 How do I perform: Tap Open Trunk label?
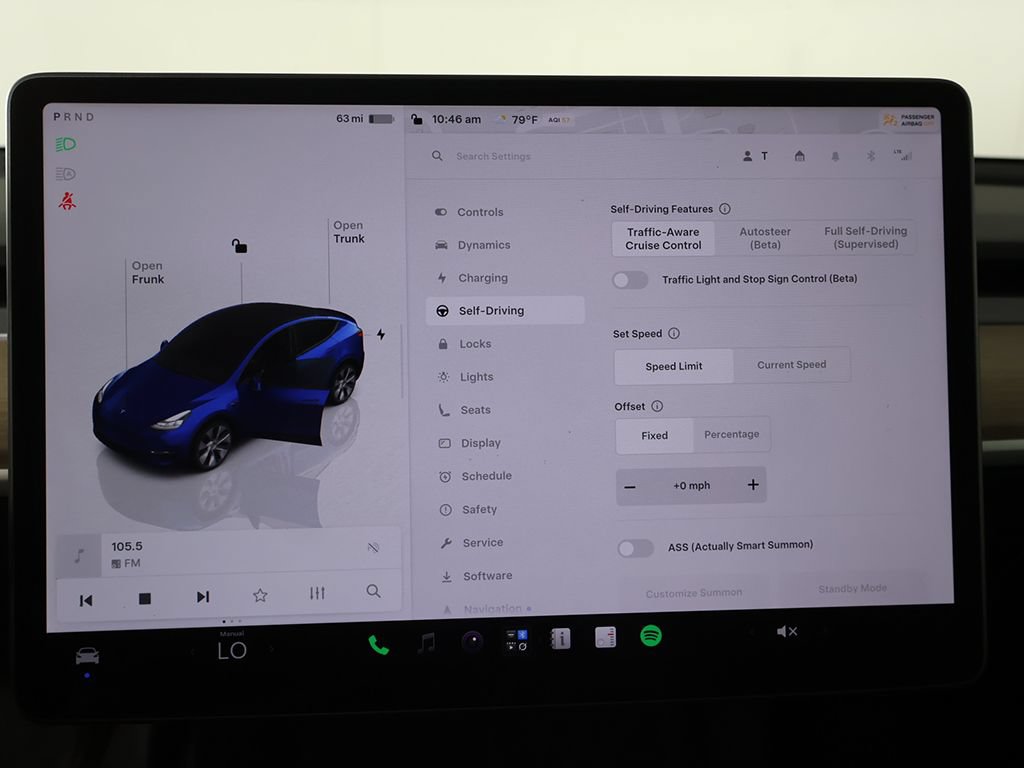pyautogui.click(x=349, y=232)
